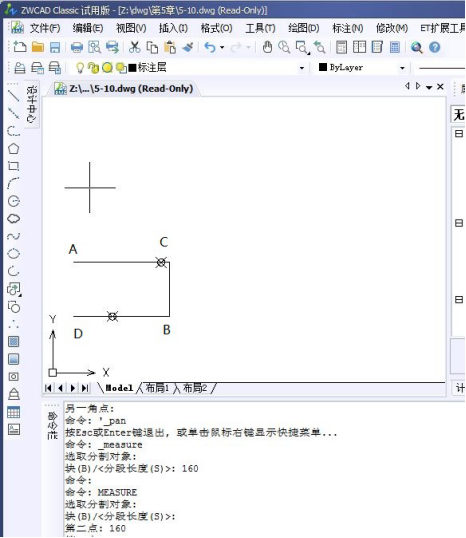Open the Calculator icon
Screen dimensions: 466x538
pyautogui.click(x=395, y=47)
